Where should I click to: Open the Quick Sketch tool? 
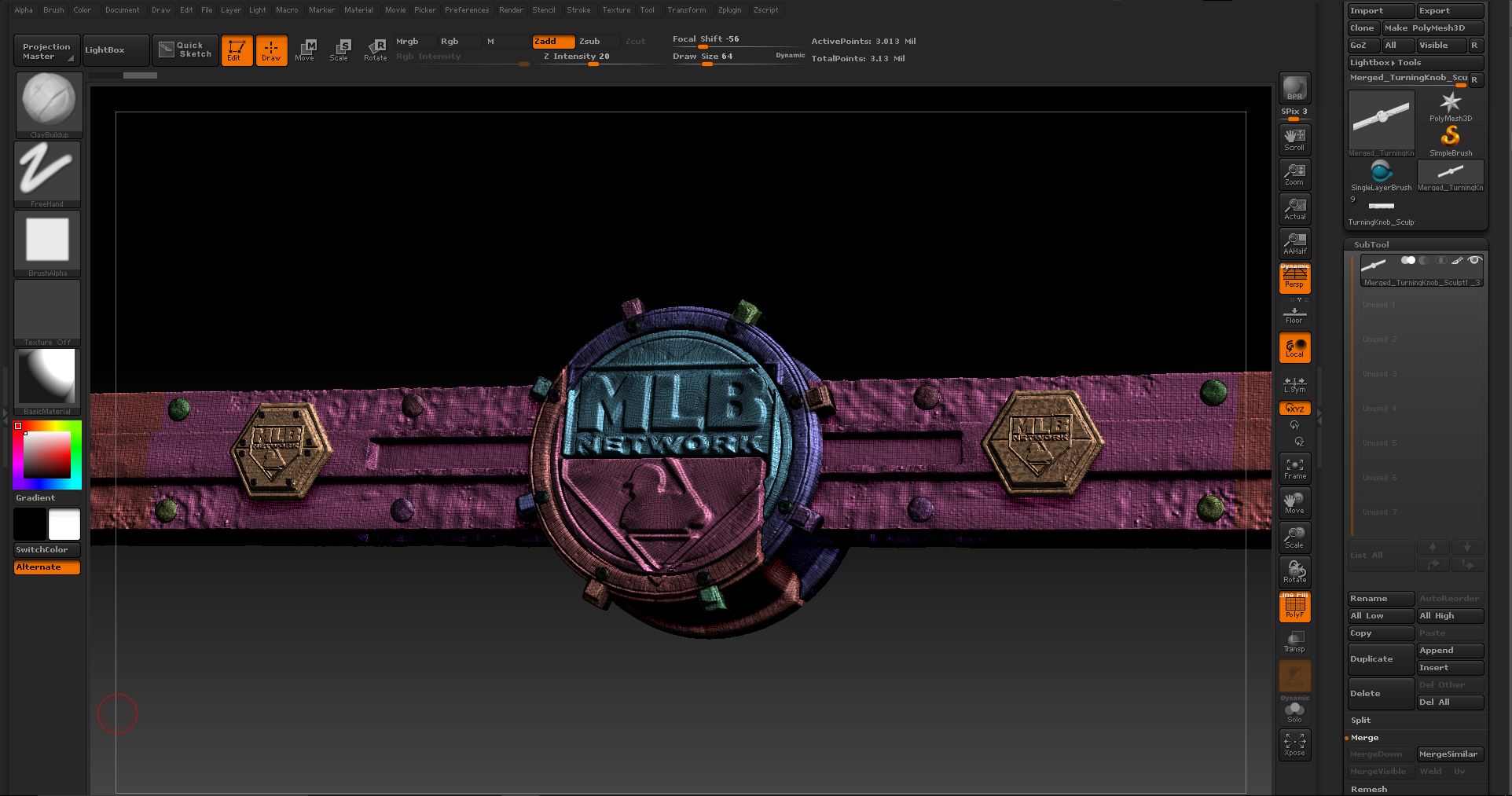185,50
